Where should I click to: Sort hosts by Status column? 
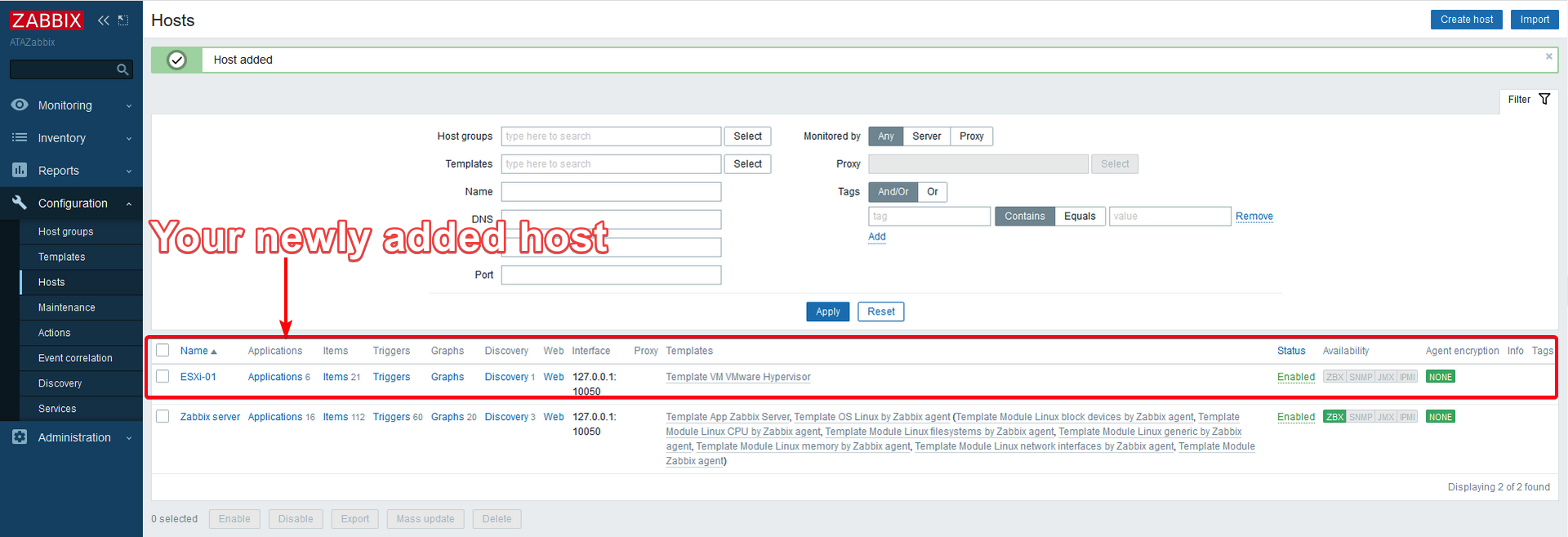coord(1291,351)
